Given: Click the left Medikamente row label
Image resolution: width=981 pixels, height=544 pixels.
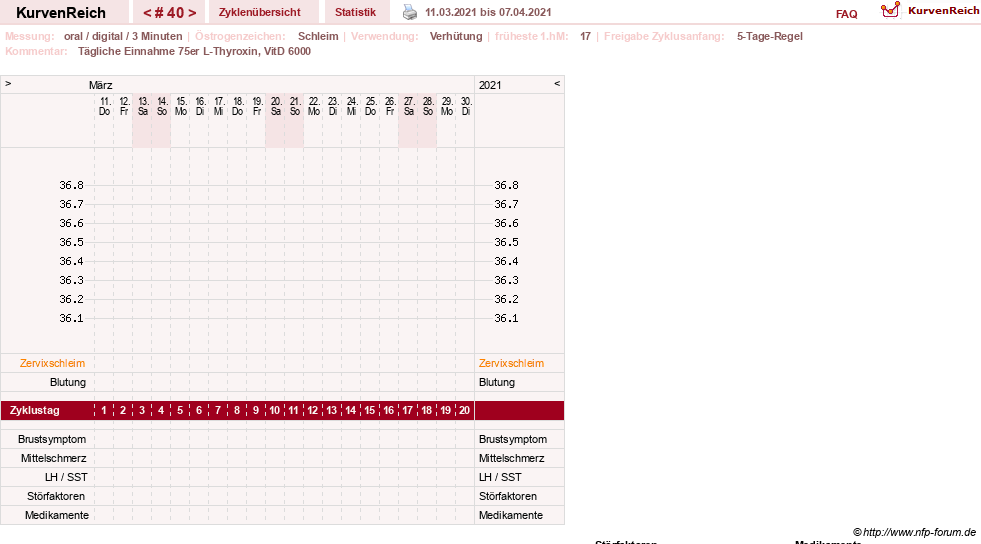Looking at the screenshot, I should [x=57, y=515].
